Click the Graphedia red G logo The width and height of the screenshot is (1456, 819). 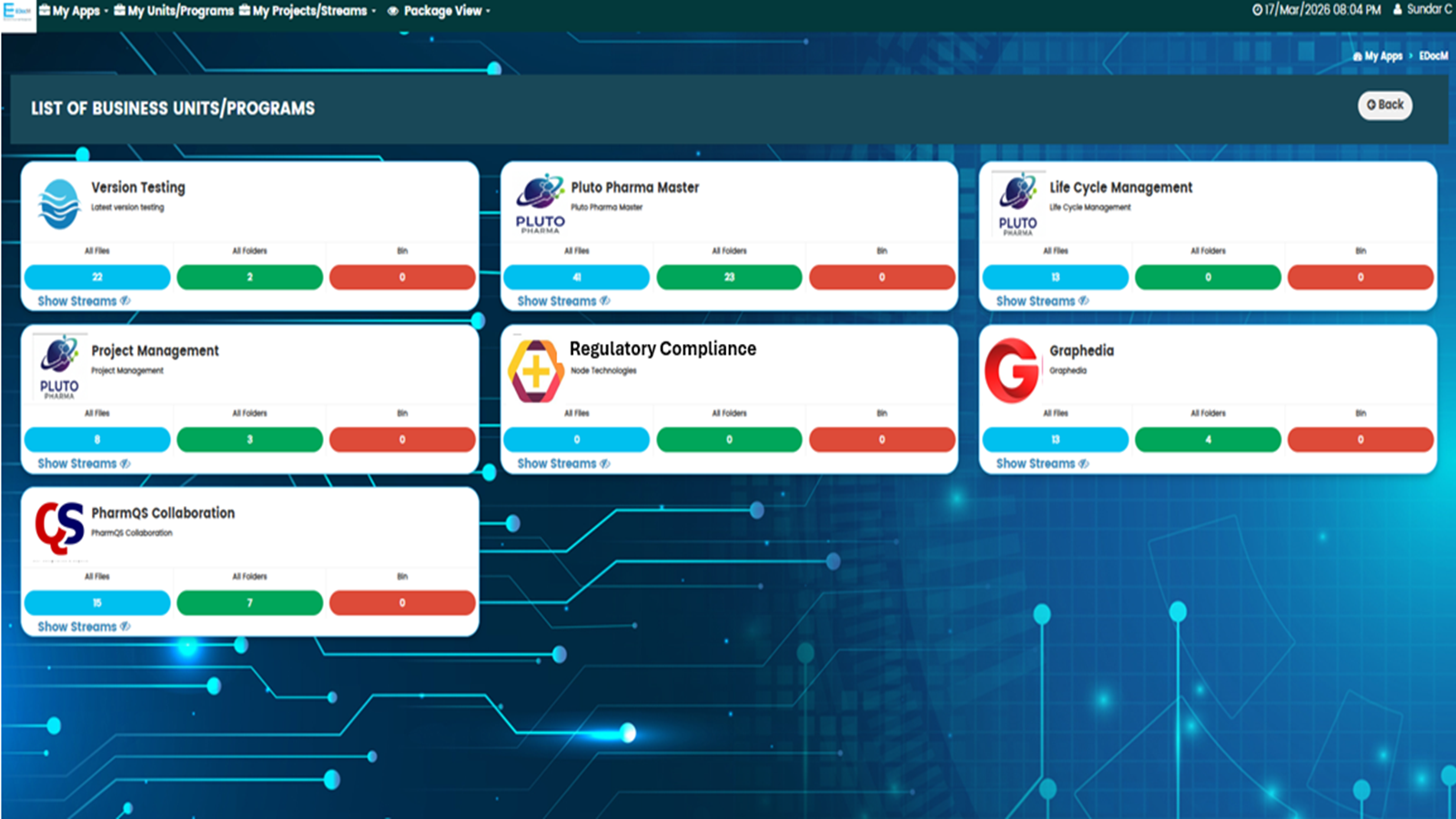tap(1012, 370)
